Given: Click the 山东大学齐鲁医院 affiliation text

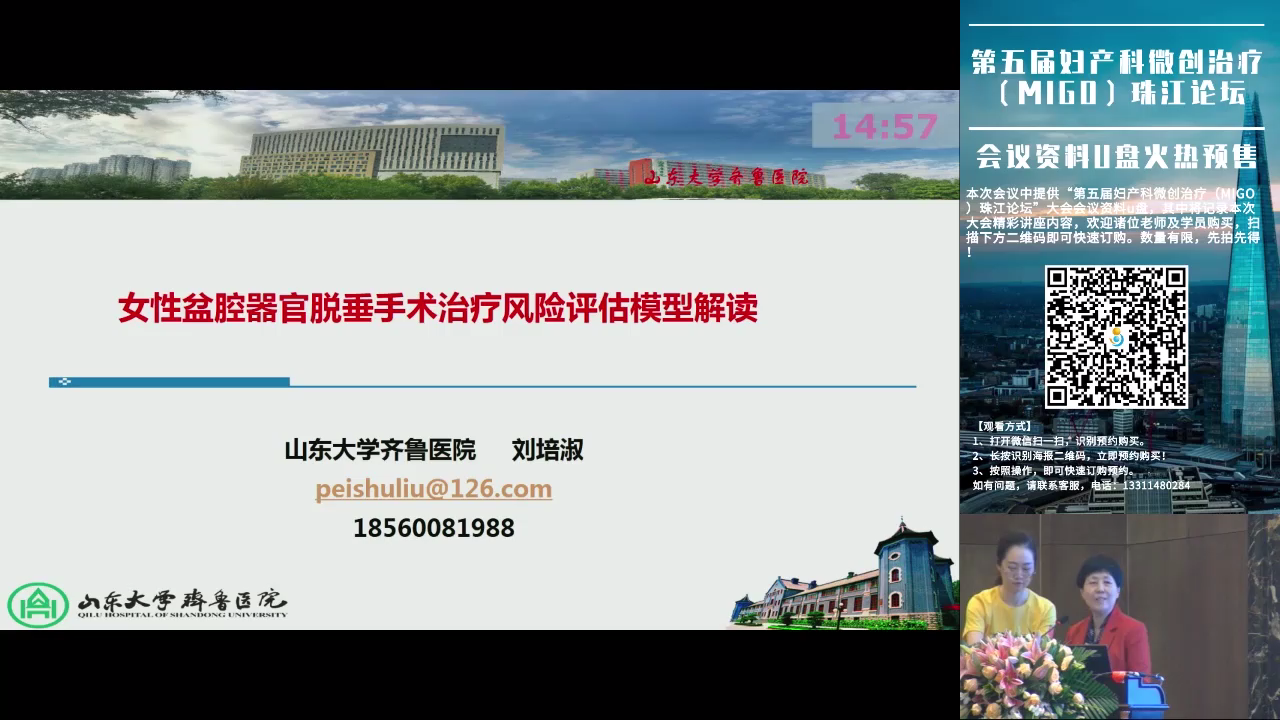Looking at the screenshot, I should pyautogui.click(x=380, y=450).
